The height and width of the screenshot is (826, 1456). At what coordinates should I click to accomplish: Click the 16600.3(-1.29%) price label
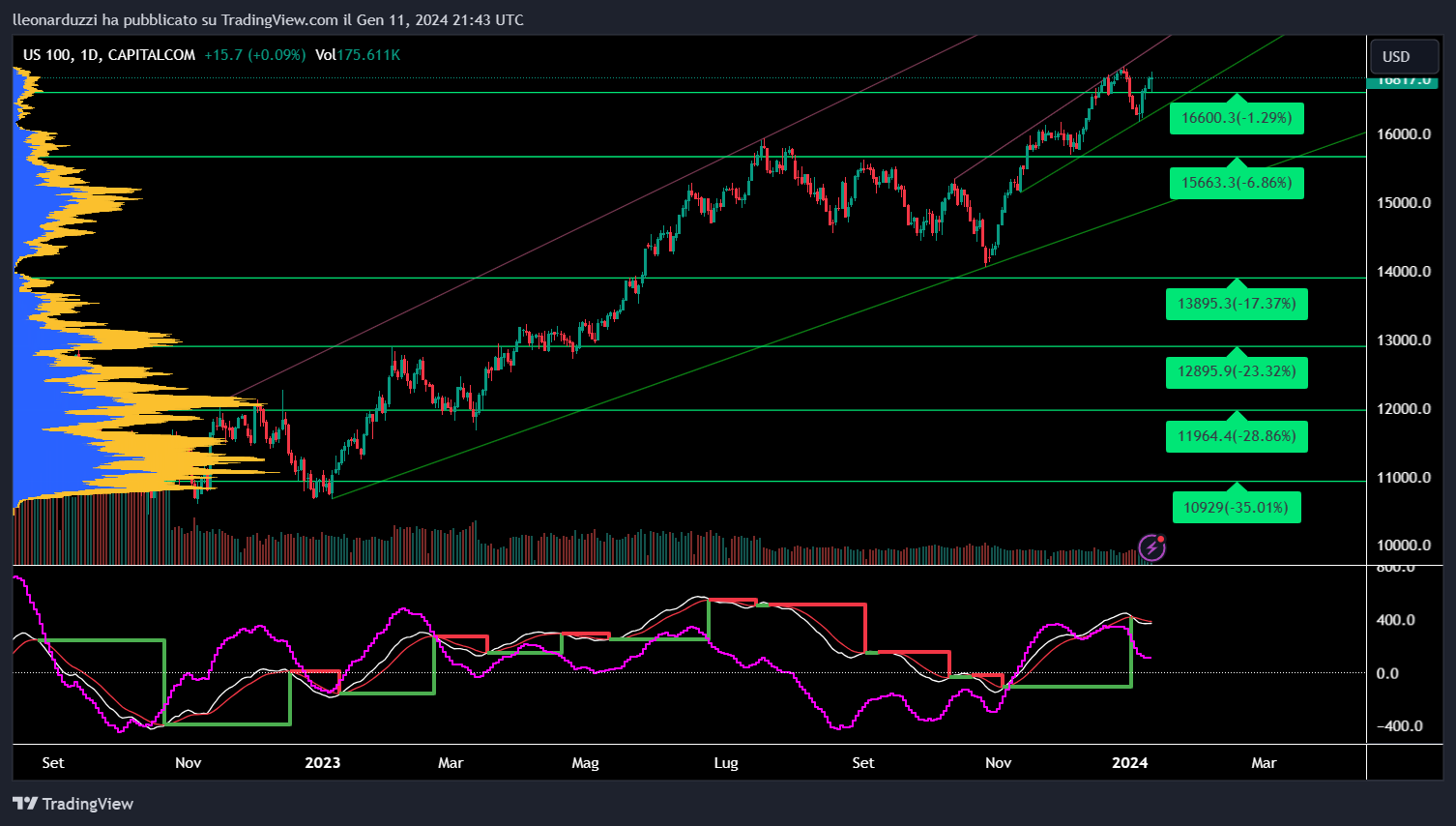tap(1237, 118)
